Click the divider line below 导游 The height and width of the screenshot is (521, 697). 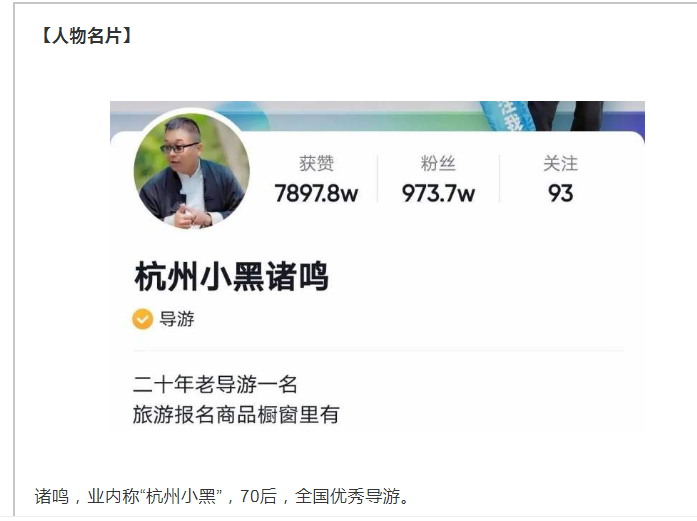(378, 351)
